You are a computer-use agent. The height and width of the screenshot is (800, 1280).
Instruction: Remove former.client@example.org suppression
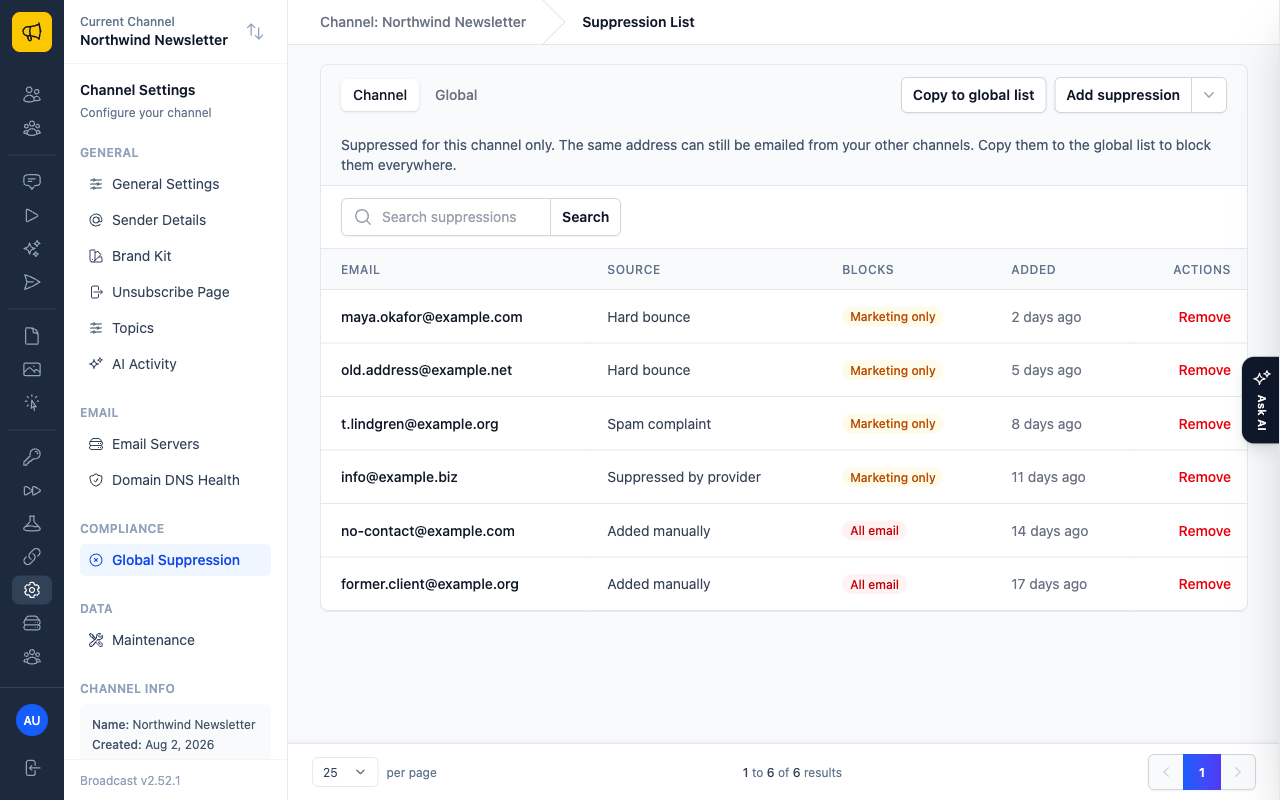1204,584
